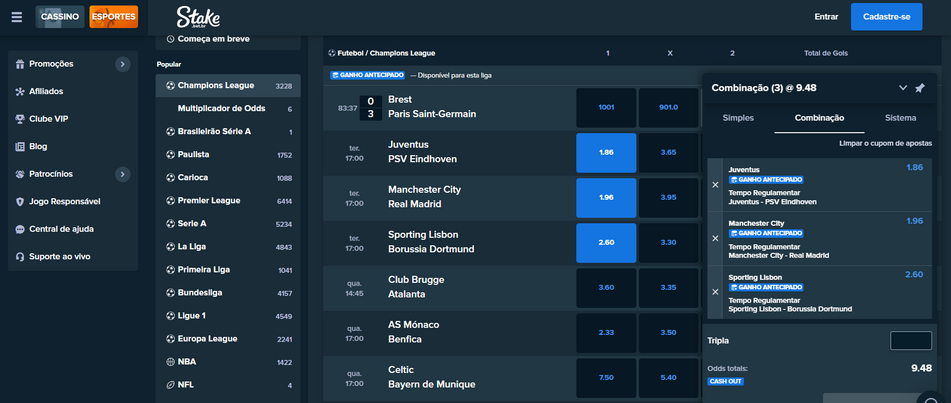The image size is (951, 403).
Task: Toggle Juventus 1.86 home win odds
Action: pos(606,152)
